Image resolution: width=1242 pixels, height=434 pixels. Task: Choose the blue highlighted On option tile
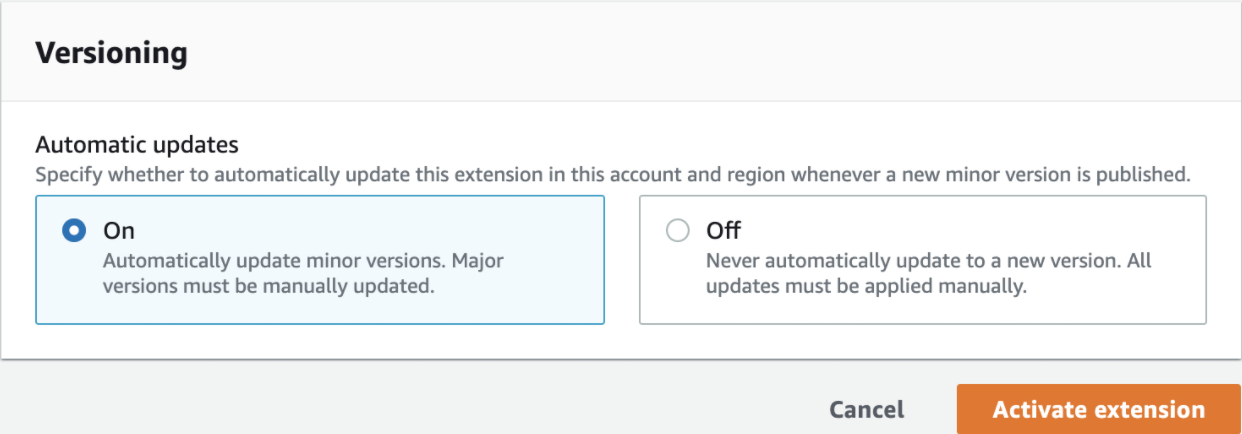tap(320, 259)
